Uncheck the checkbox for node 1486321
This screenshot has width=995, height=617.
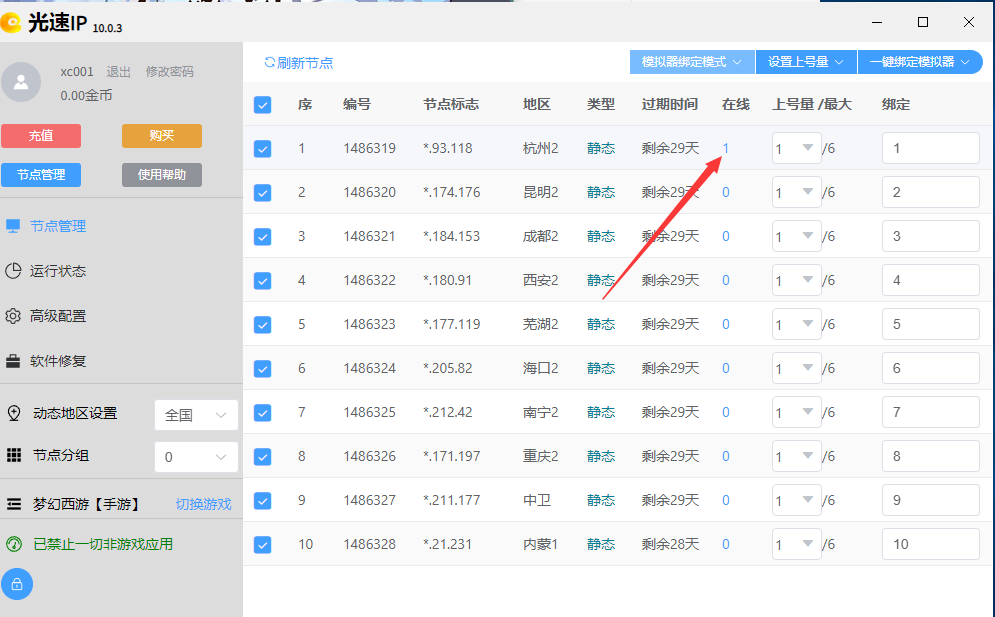pos(262,237)
